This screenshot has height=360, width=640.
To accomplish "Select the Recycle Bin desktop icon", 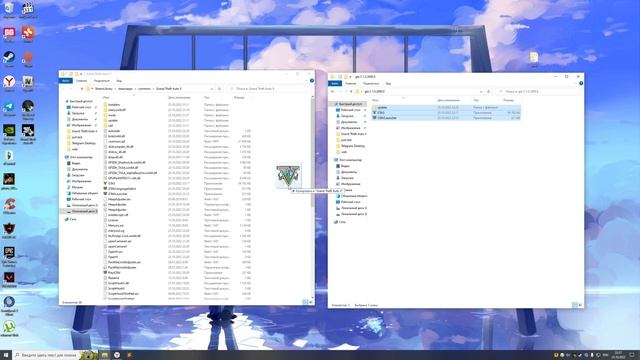I will pos(9,9).
